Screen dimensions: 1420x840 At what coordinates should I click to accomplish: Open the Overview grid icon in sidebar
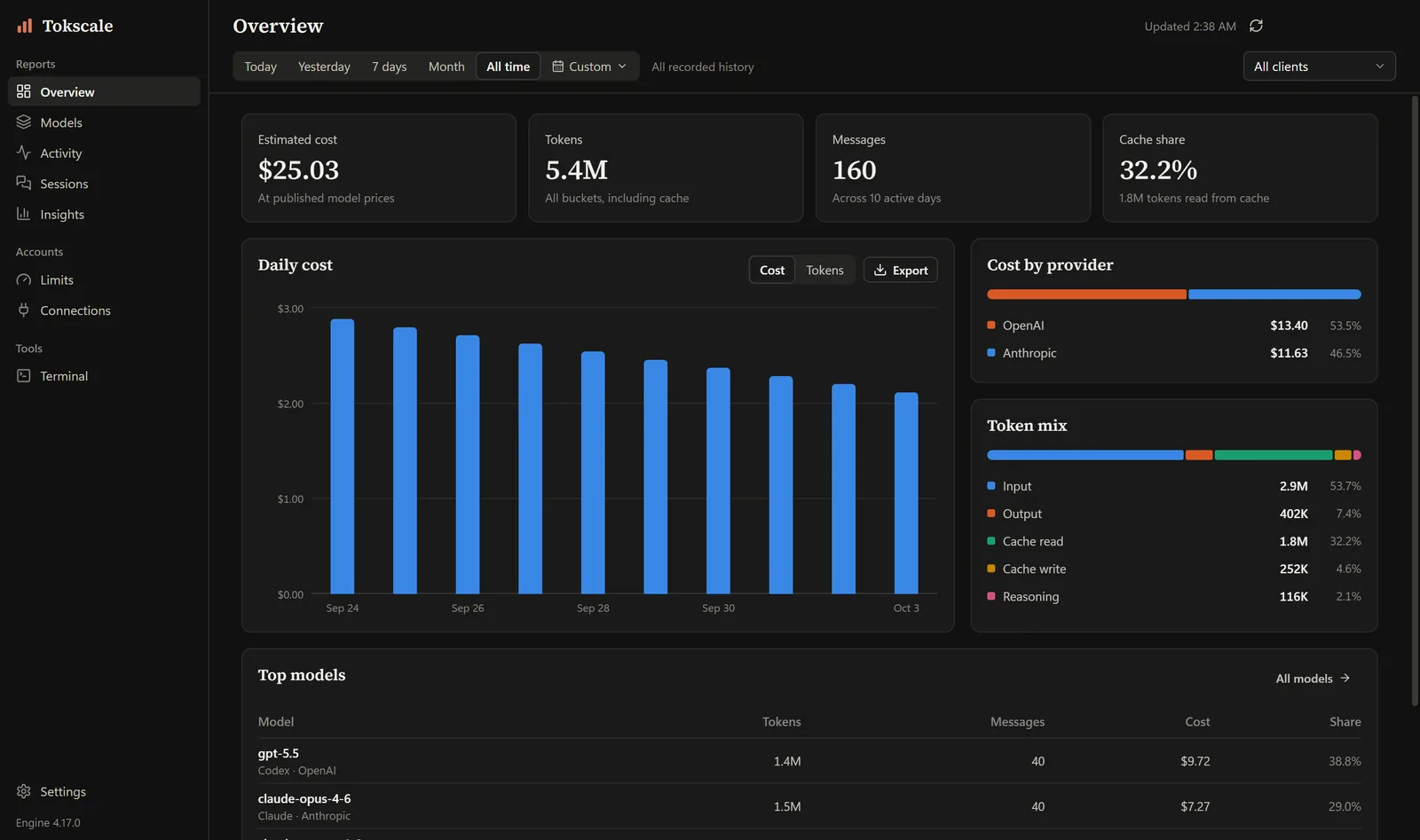[24, 91]
